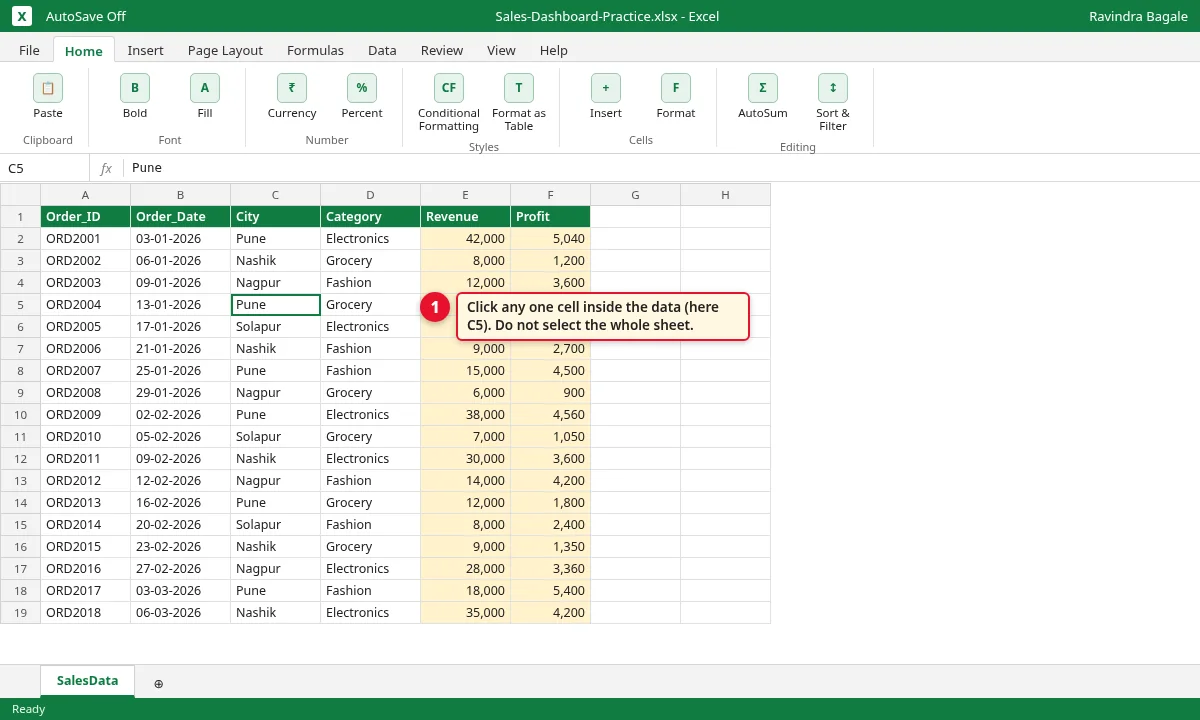Toggle AutoSave Off in title bar
Screen dimensions: 1200x720
pos(86,16)
